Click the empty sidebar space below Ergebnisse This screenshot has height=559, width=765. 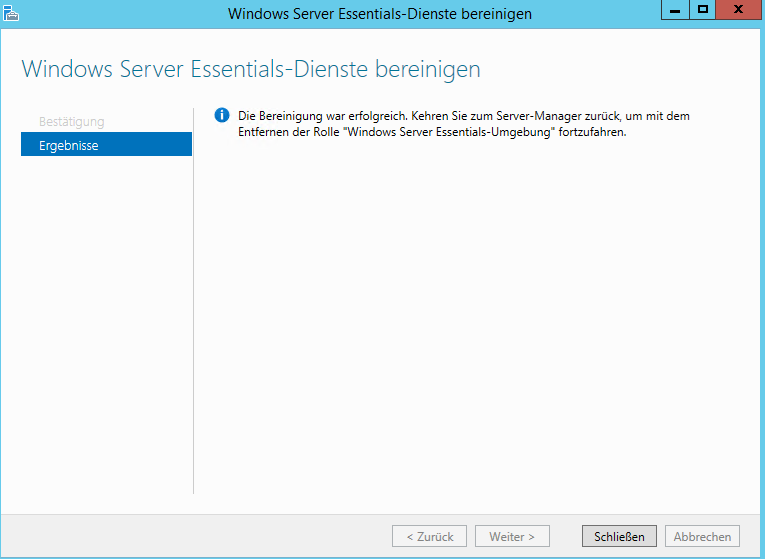106,320
